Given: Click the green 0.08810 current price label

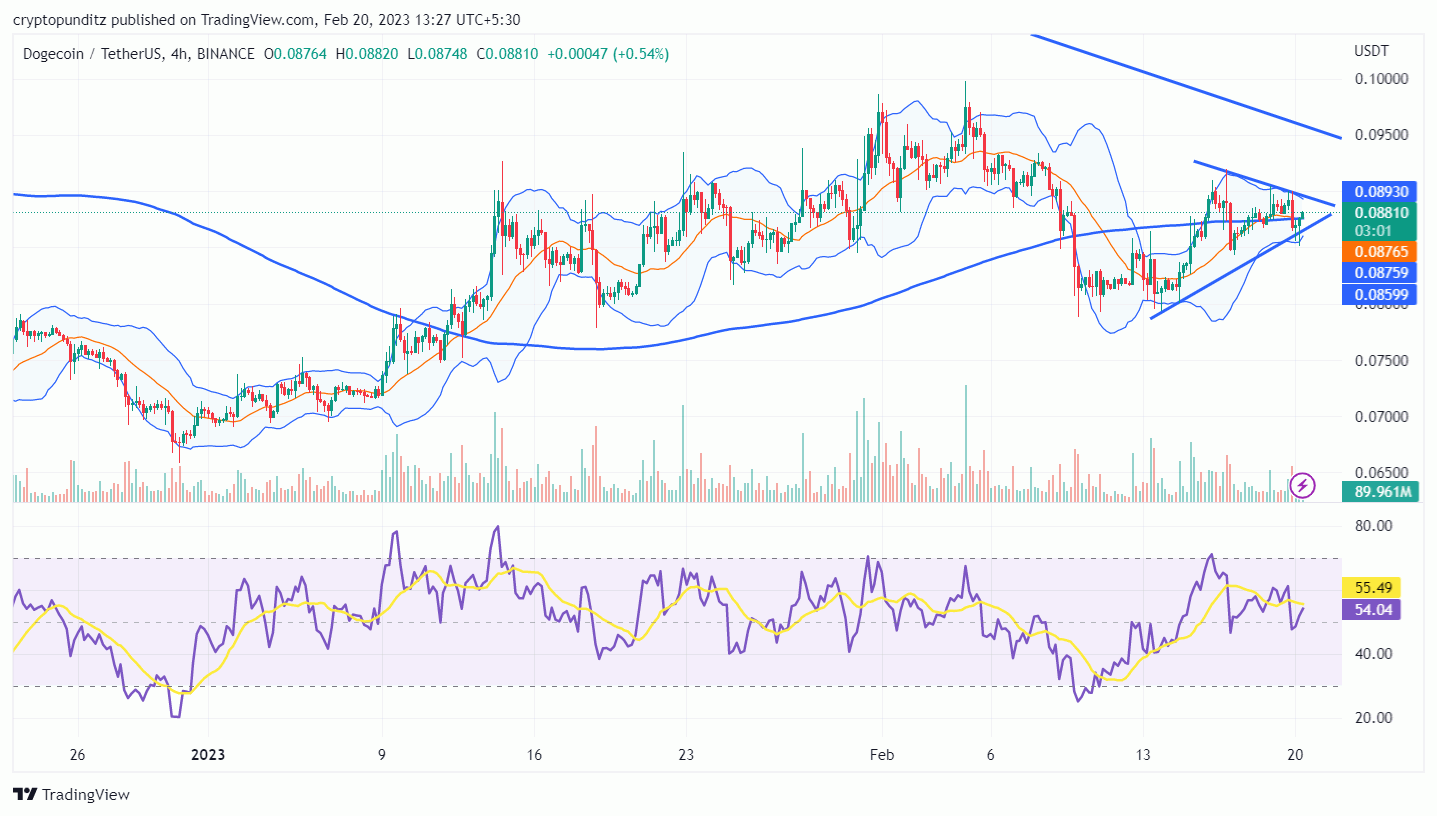Looking at the screenshot, I should point(1381,212).
